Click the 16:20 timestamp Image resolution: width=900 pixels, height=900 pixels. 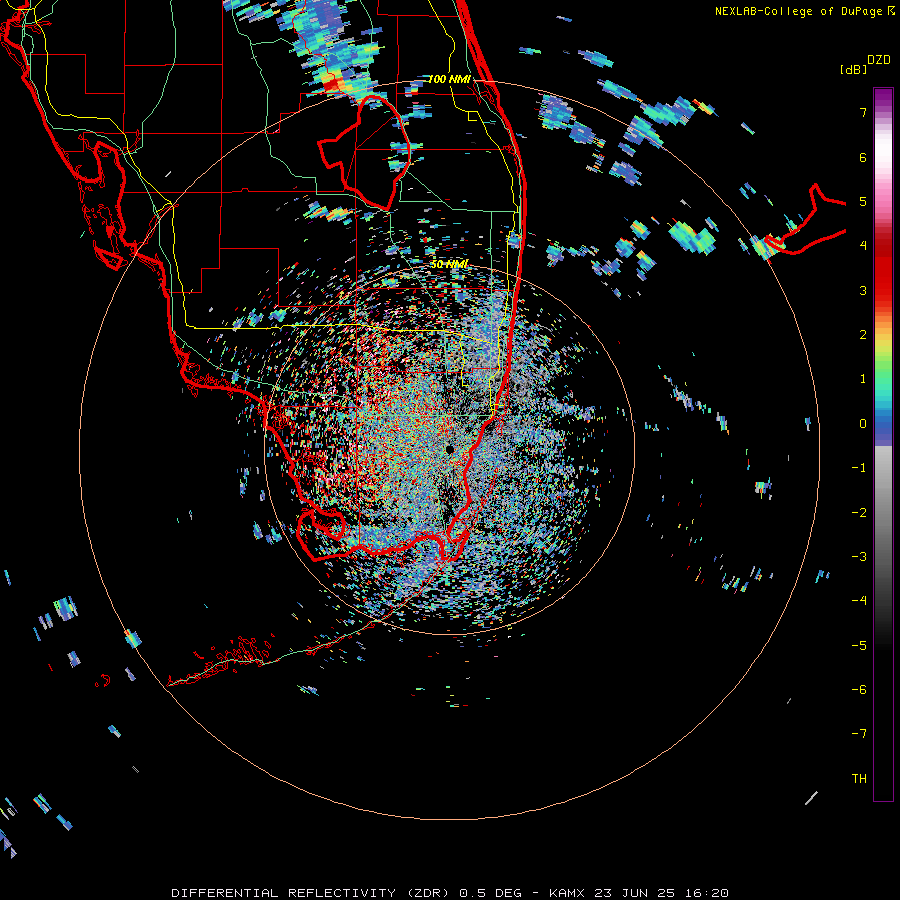click(x=707, y=893)
